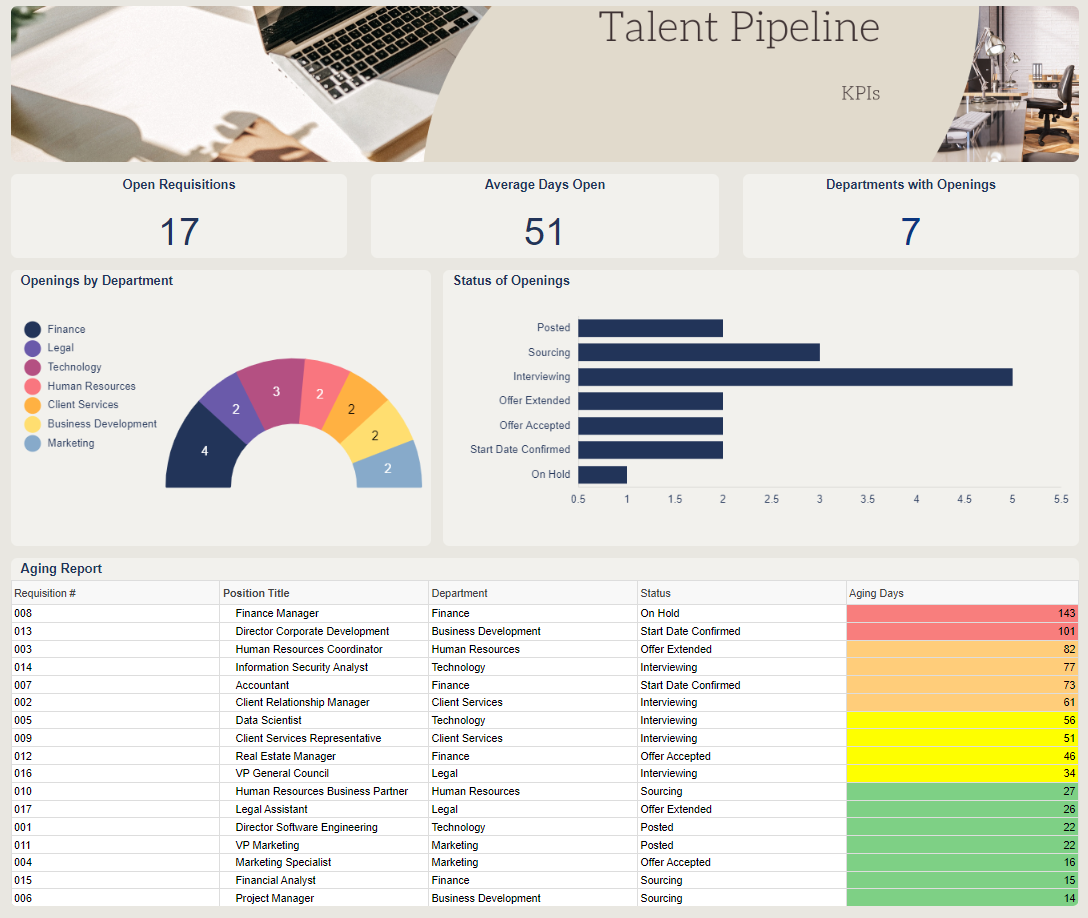This screenshot has height=918, width=1088.
Task: Click the Departments with Openings value 7
Action: [x=910, y=232]
